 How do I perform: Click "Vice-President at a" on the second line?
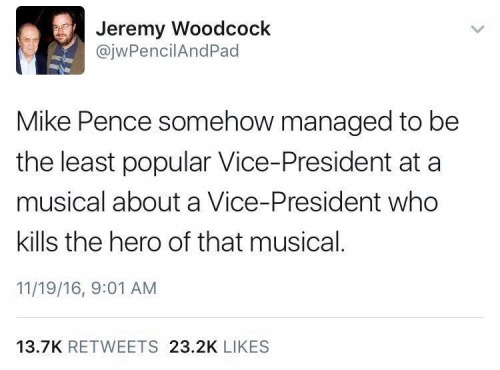coord(329,162)
